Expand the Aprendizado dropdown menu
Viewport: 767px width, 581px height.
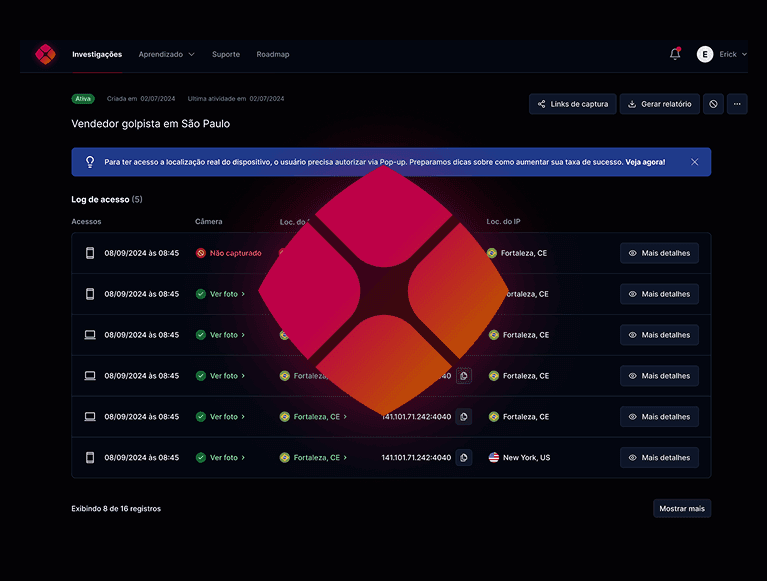(x=166, y=54)
